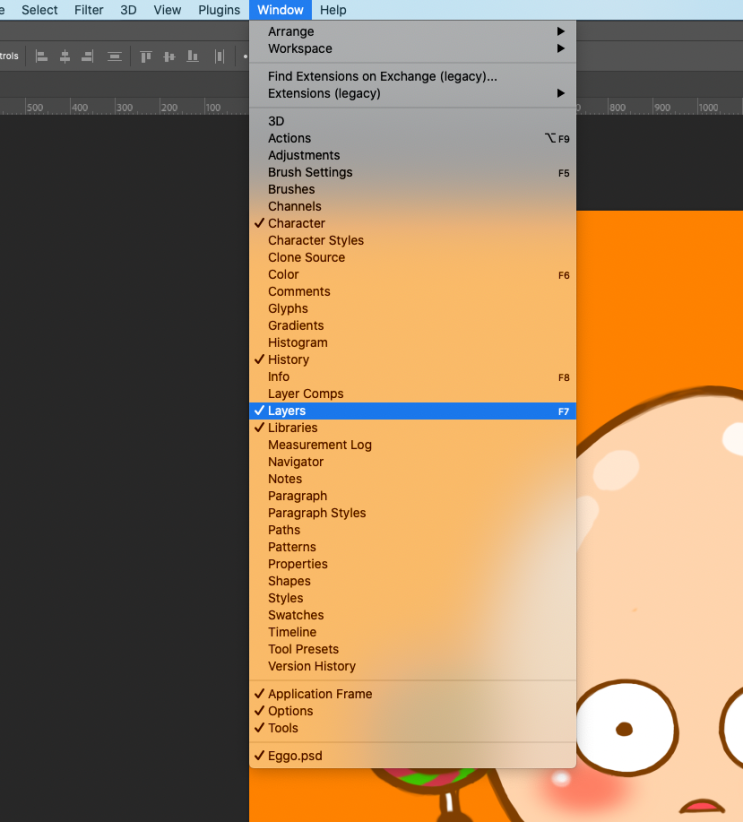Open the Brush Settings panel
Screen dimensions: 743x822
(x=412, y=172)
